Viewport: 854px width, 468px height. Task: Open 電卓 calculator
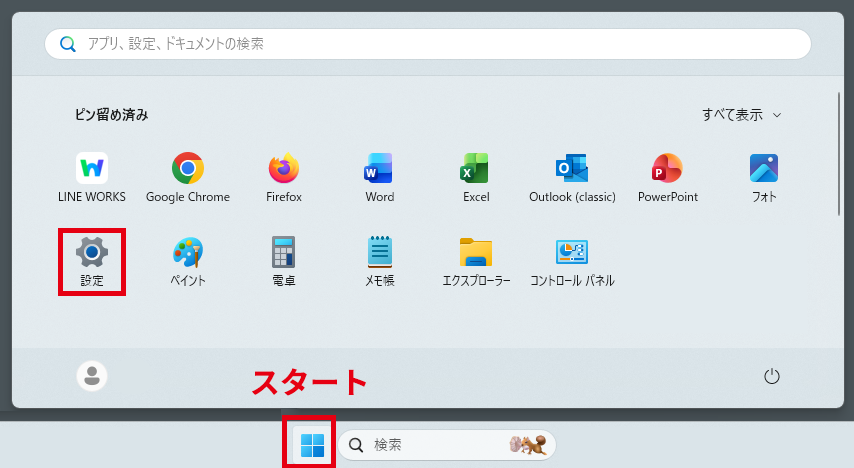coord(284,262)
